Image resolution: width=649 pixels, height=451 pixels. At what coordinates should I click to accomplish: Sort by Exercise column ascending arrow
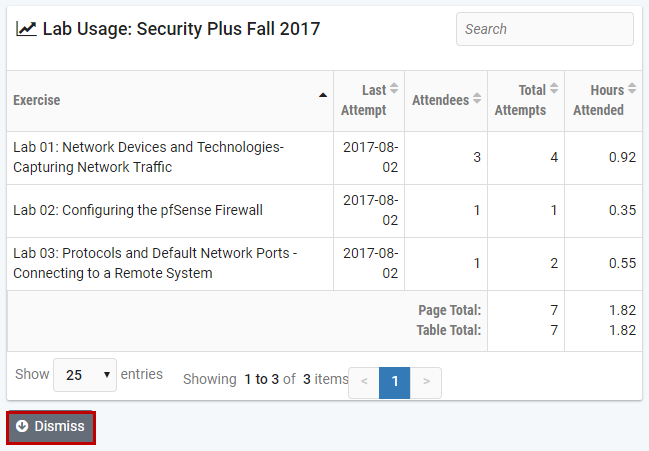[322, 95]
